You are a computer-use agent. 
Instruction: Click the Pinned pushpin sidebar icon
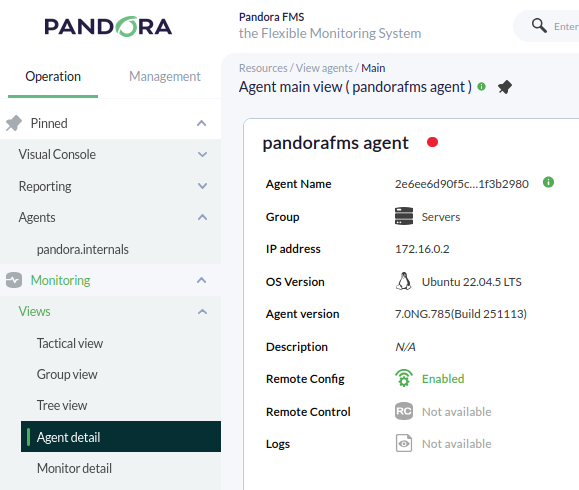pyautogui.click(x=14, y=123)
